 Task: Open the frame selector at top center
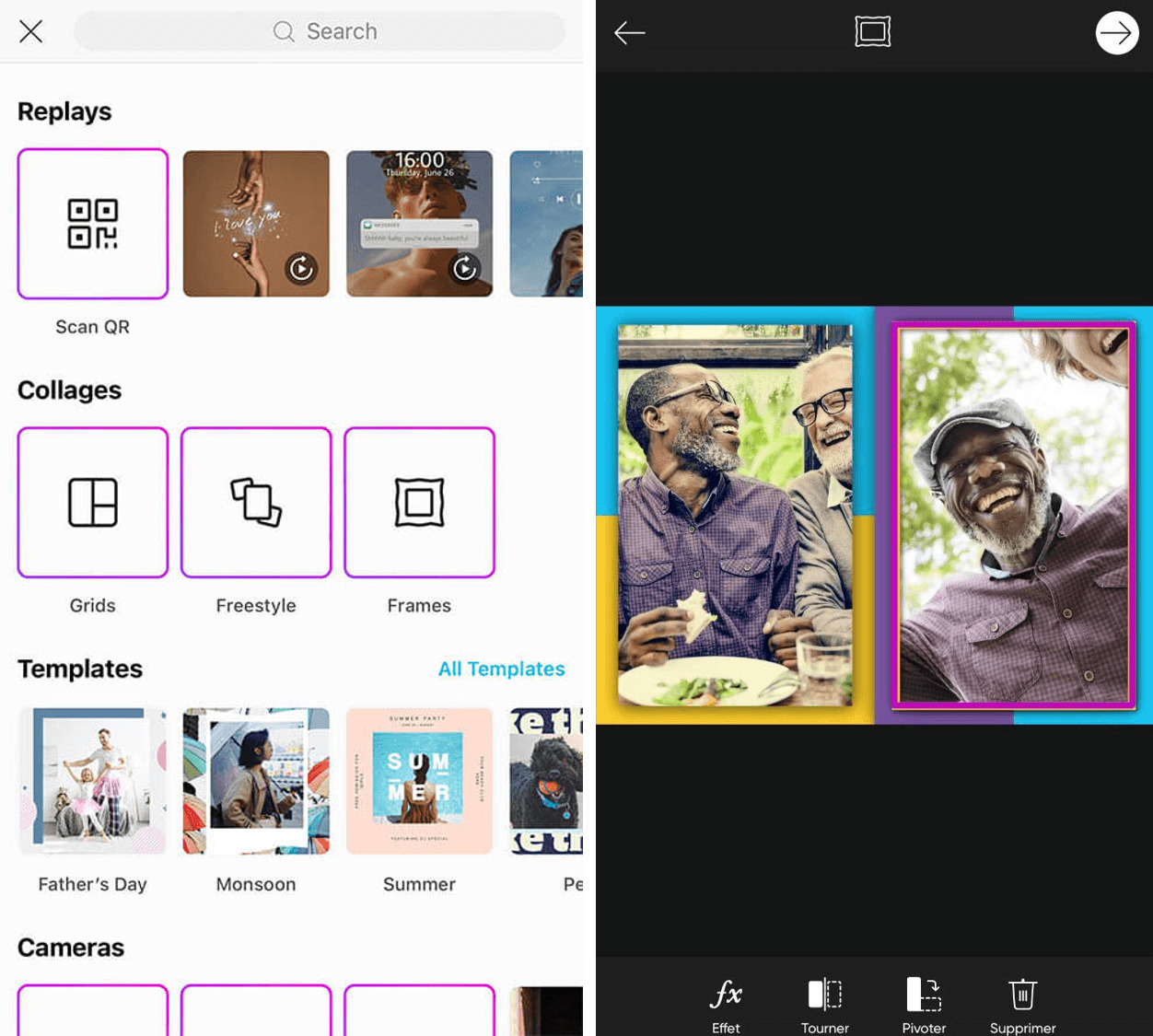coord(872,32)
